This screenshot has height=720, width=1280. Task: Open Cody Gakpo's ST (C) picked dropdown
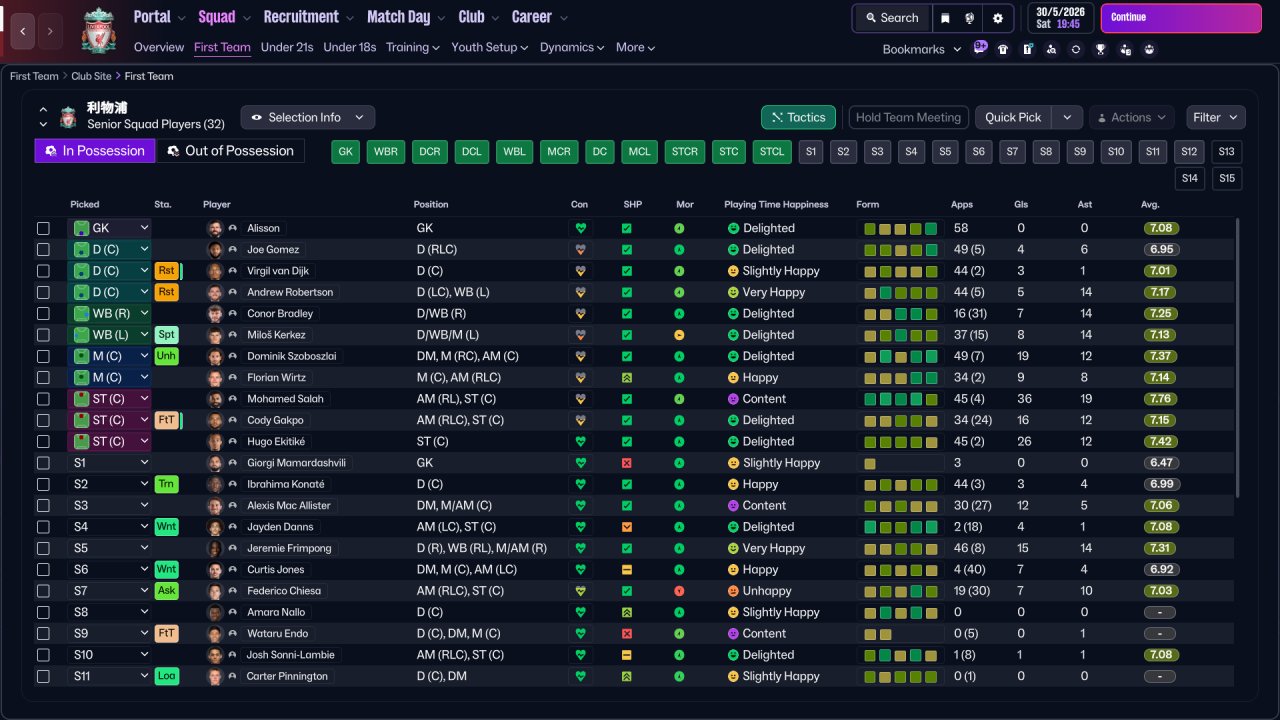pos(109,420)
